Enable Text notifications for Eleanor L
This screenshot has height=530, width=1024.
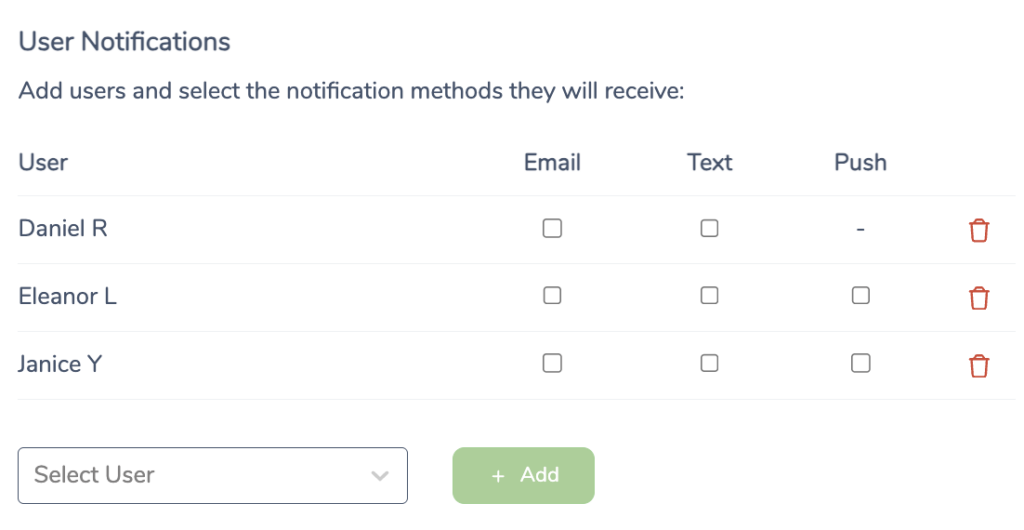709,295
